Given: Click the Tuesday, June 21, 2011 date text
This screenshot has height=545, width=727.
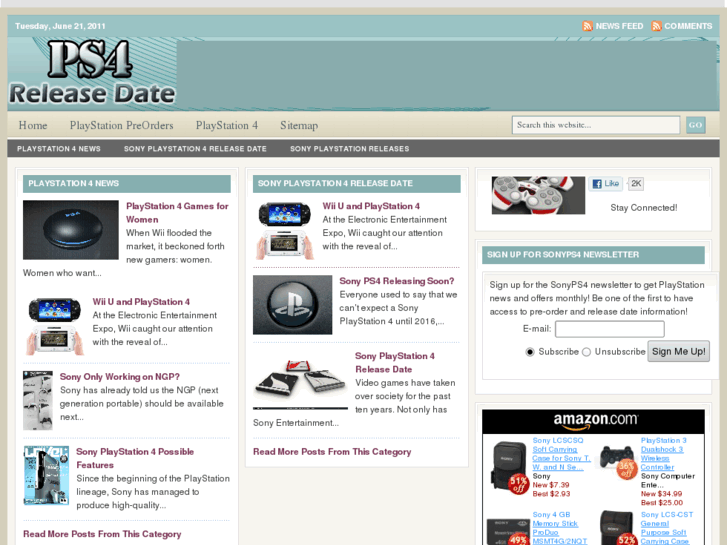Looking at the screenshot, I should 60,26.
